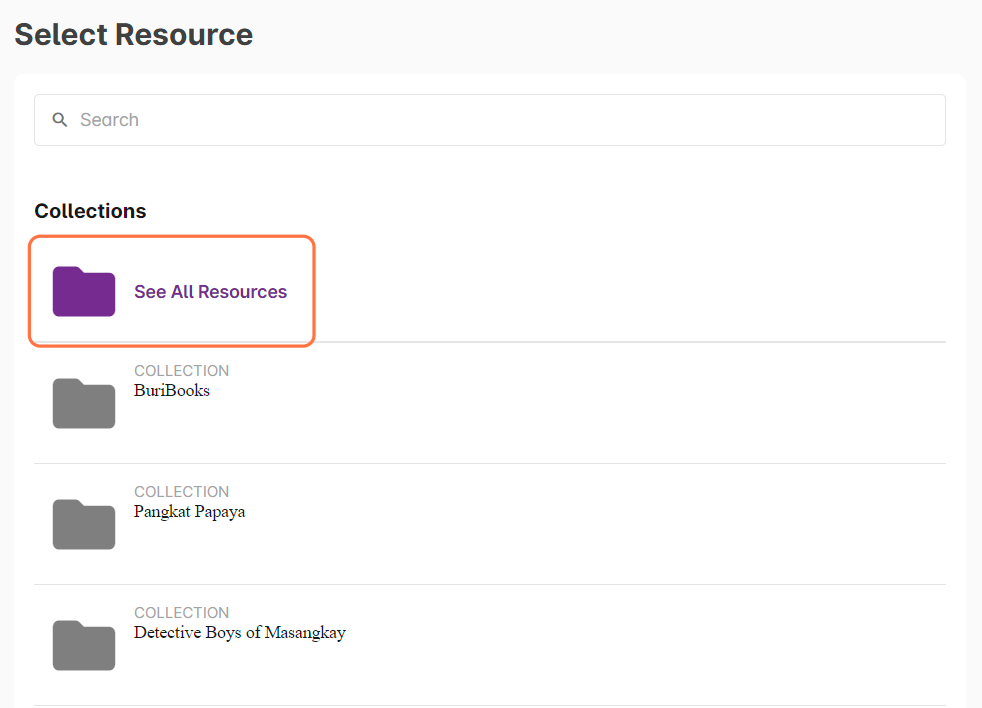Focus the Search input field
Image resolution: width=982 pixels, height=708 pixels.
pos(500,120)
